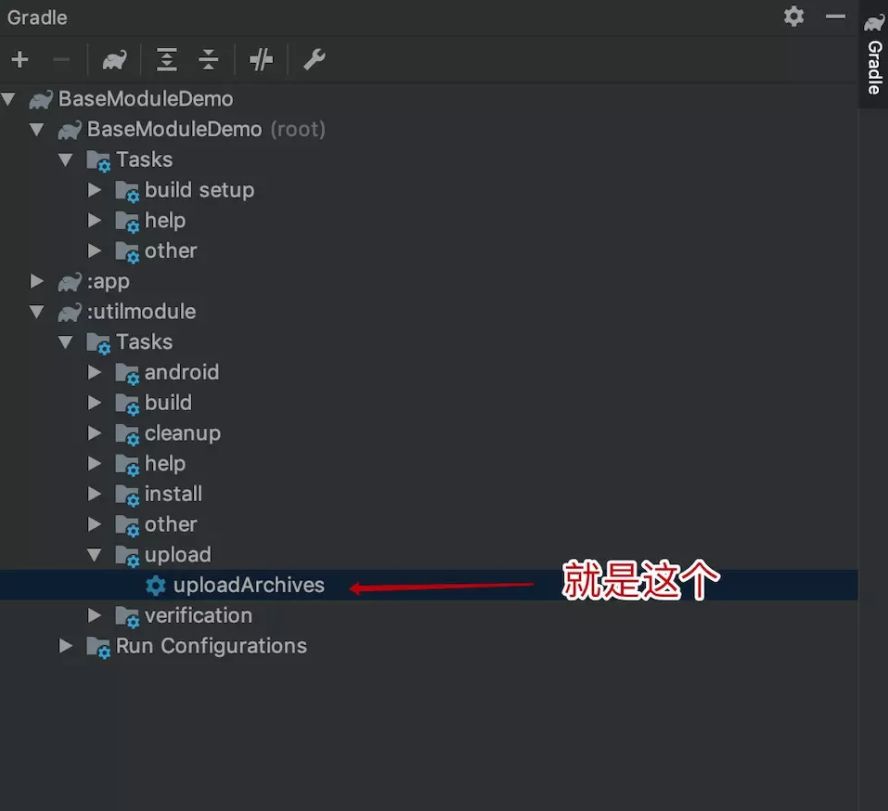888x811 pixels.
Task: Select BaseModuleDemo (root) label
Action: [x=206, y=130]
